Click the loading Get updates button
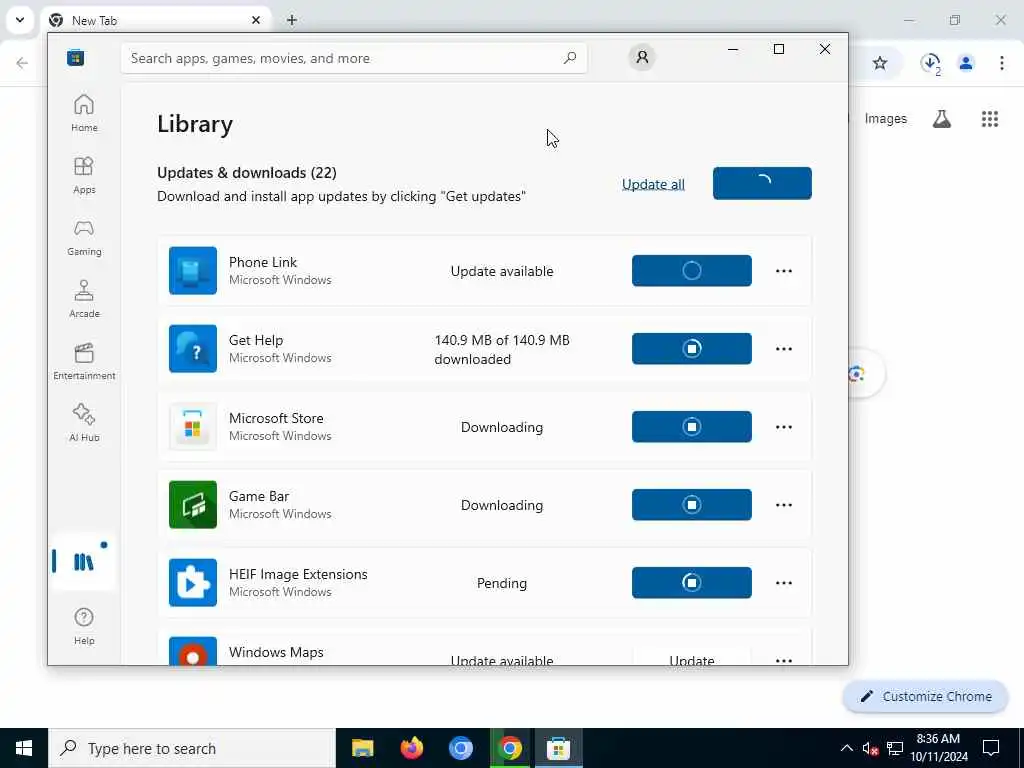 [x=762, y=184]
